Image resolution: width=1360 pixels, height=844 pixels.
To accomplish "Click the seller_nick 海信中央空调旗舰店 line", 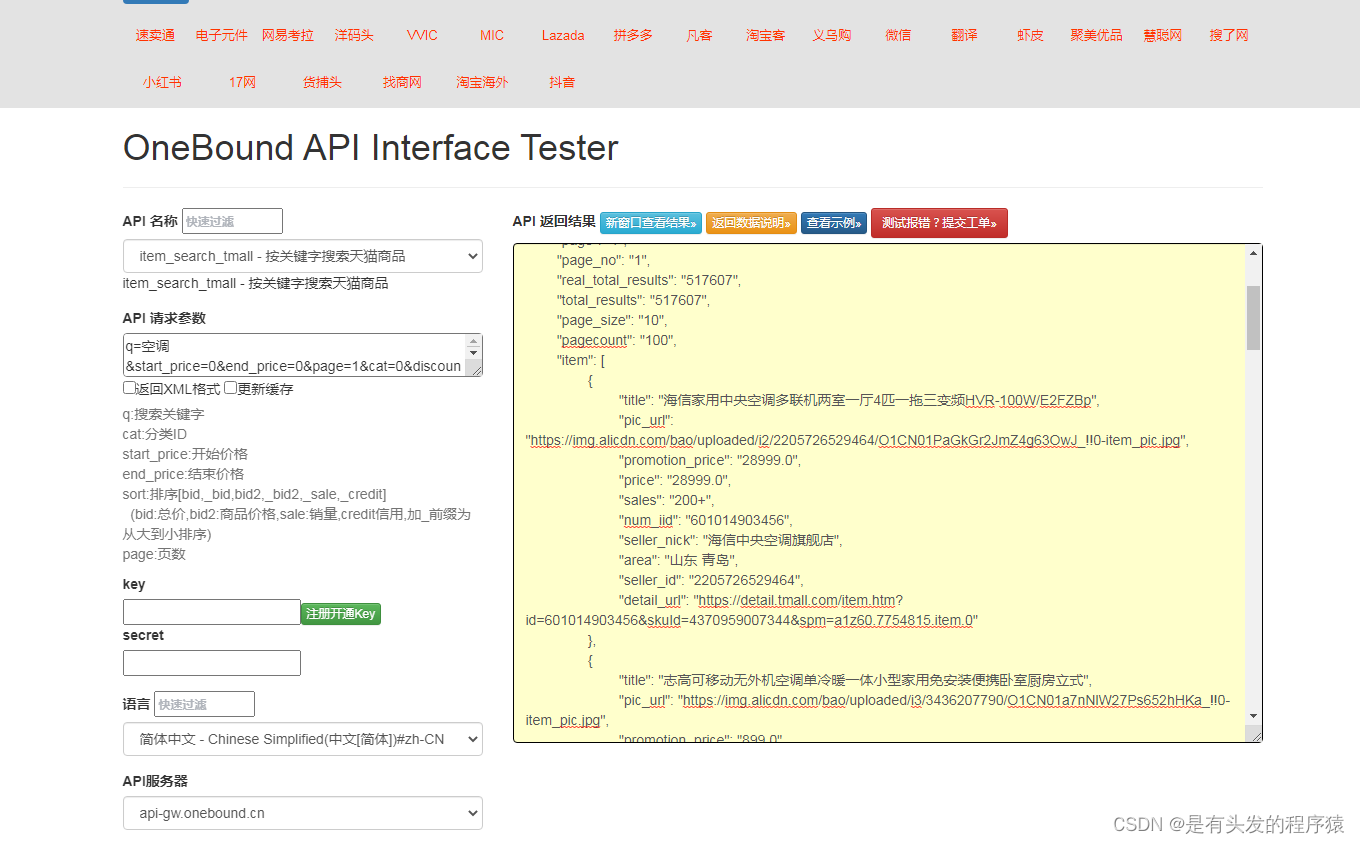I will coord(731,540).
